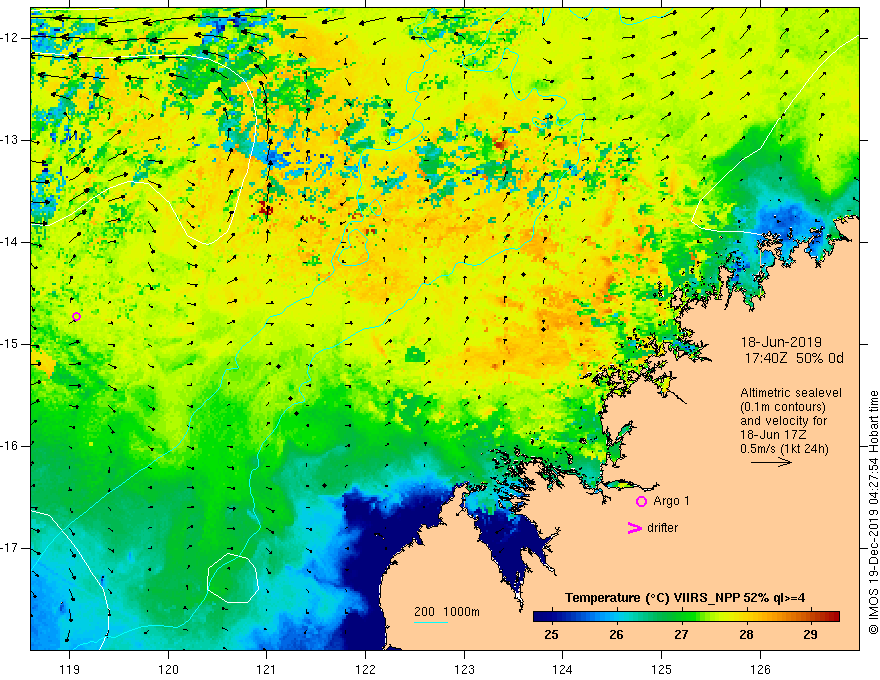880x680 pixels.
Task: Click the '(0.1m contours)' caption line
Action: (x=783, y=407)
